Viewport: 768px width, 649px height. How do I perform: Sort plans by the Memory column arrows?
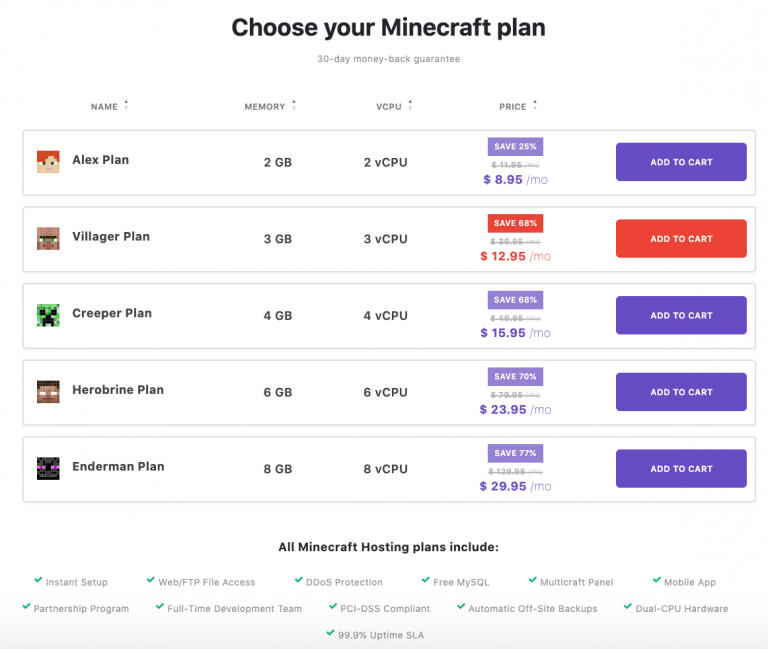click(295, 106)
